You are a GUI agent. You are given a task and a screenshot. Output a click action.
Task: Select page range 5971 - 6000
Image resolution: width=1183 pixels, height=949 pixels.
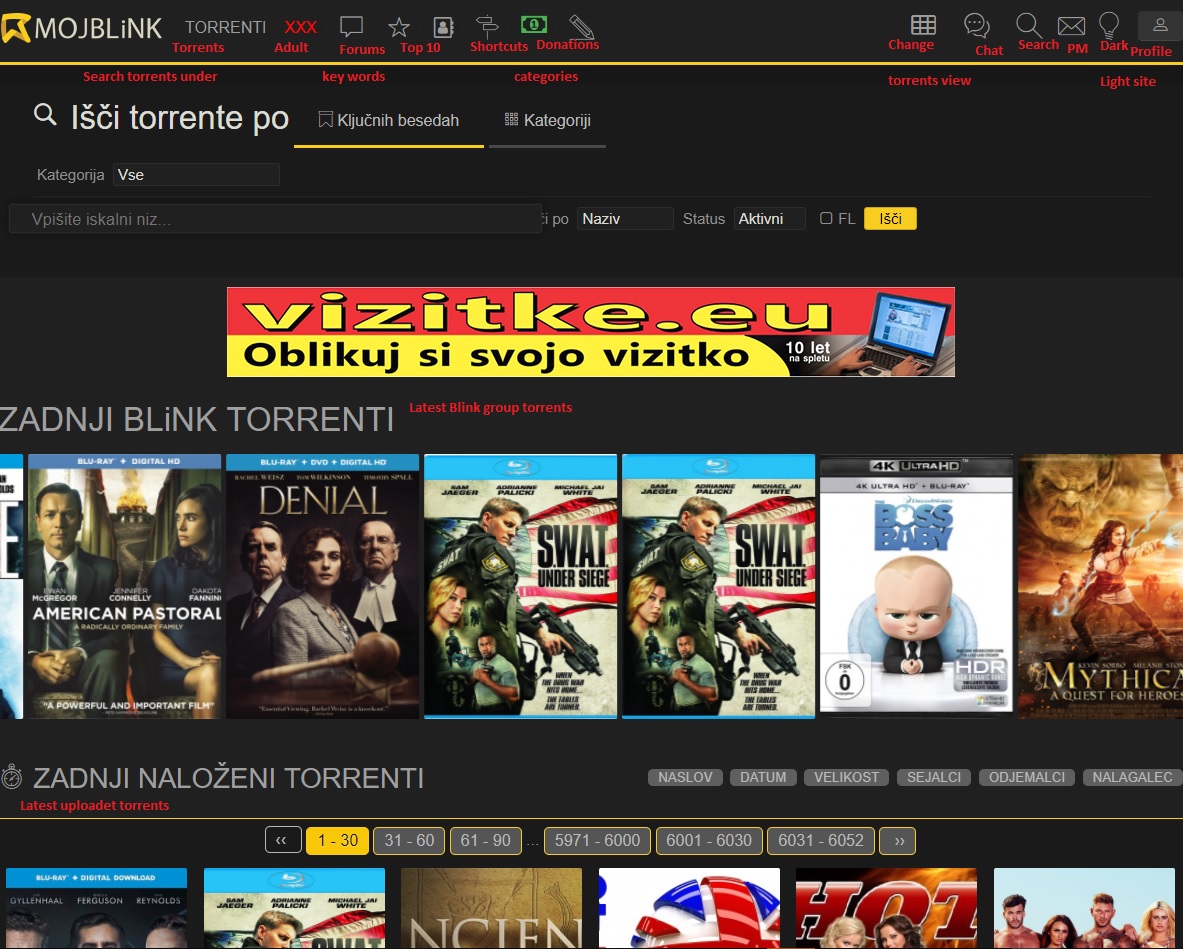pos(598,840)
